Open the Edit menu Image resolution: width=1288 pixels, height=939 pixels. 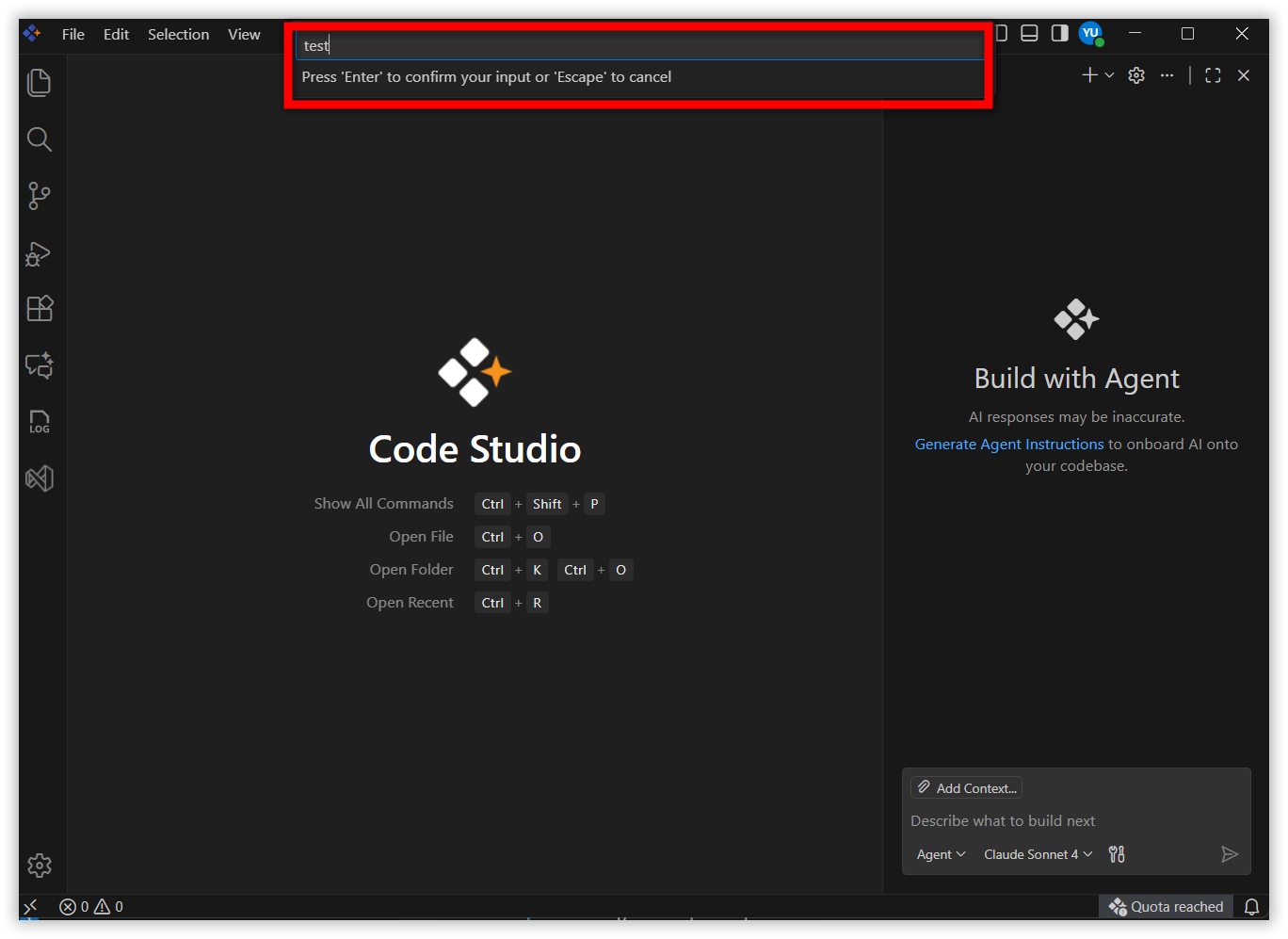[116, 34]
